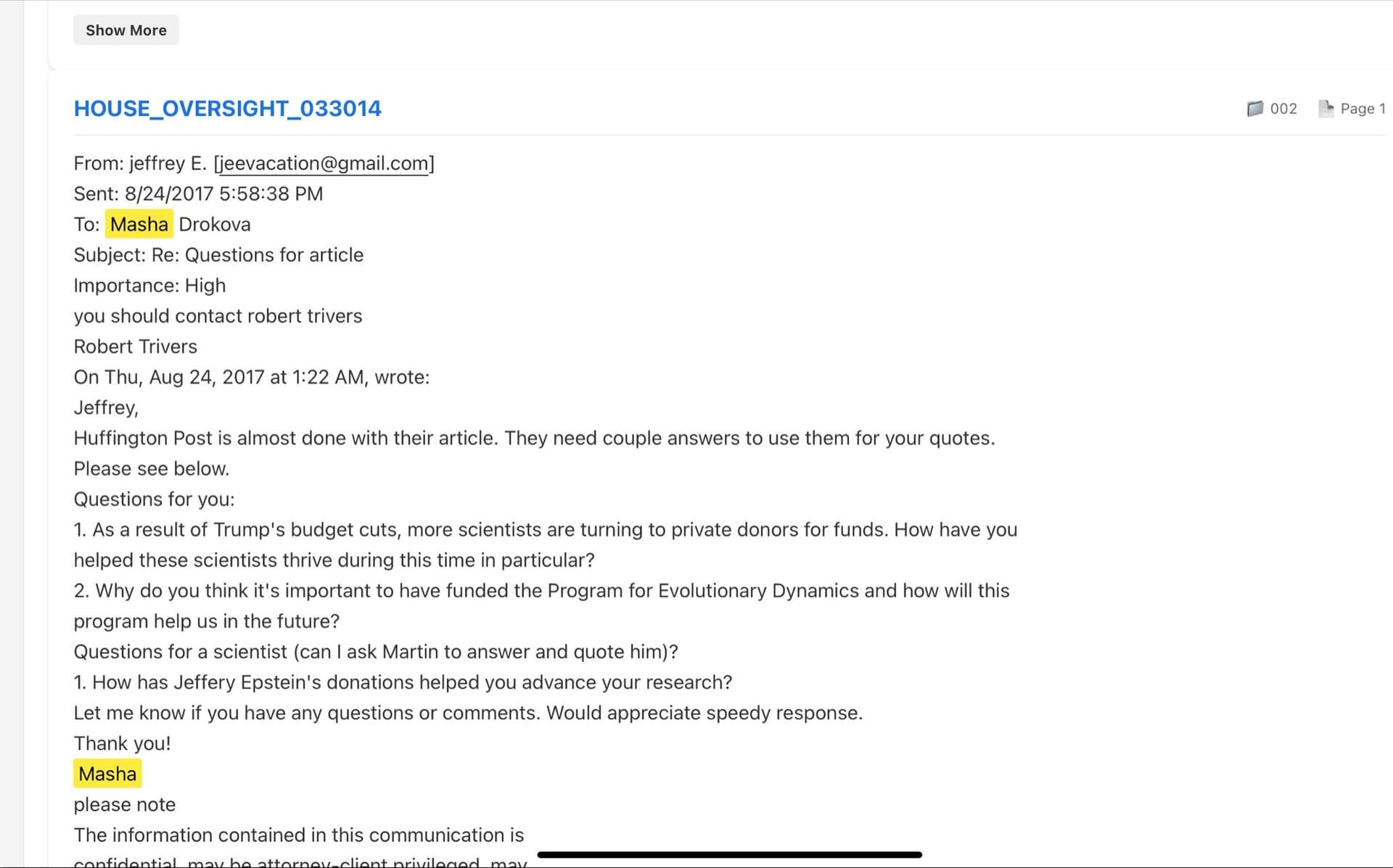Click the highlighted Masha signature

[x=107, y=774]
